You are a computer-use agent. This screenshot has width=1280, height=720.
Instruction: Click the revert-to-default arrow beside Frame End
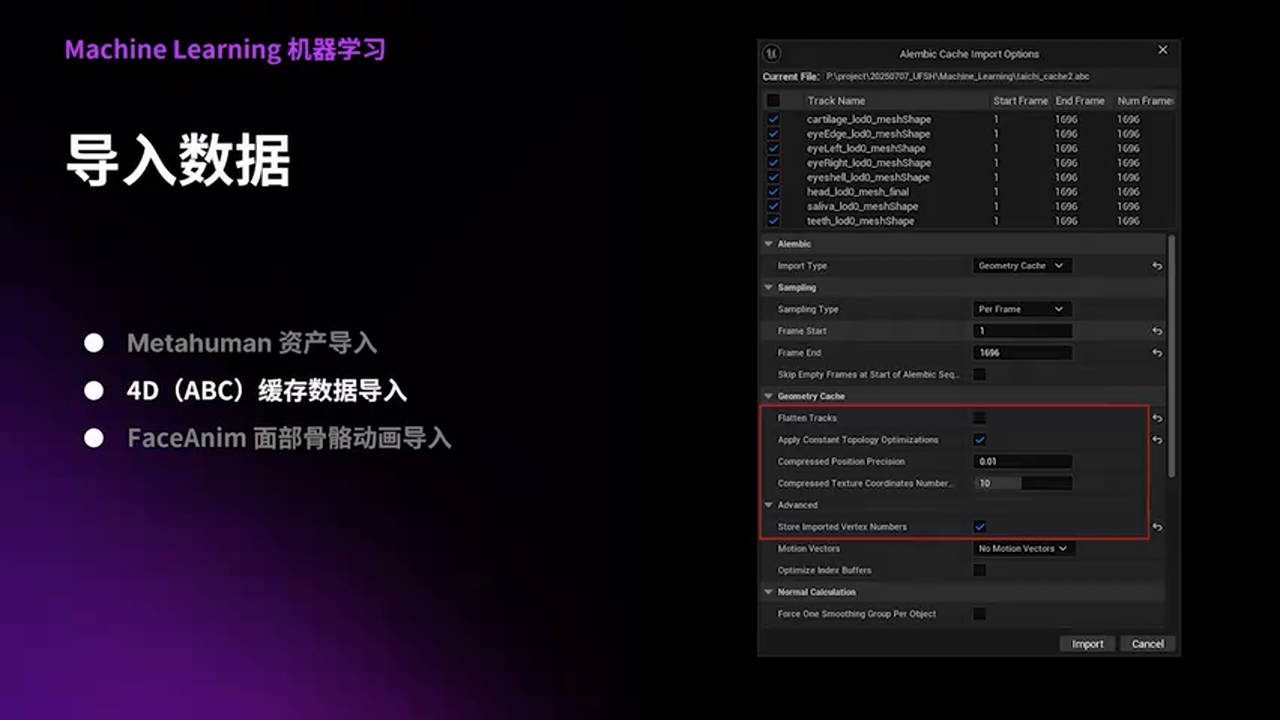1156,352
